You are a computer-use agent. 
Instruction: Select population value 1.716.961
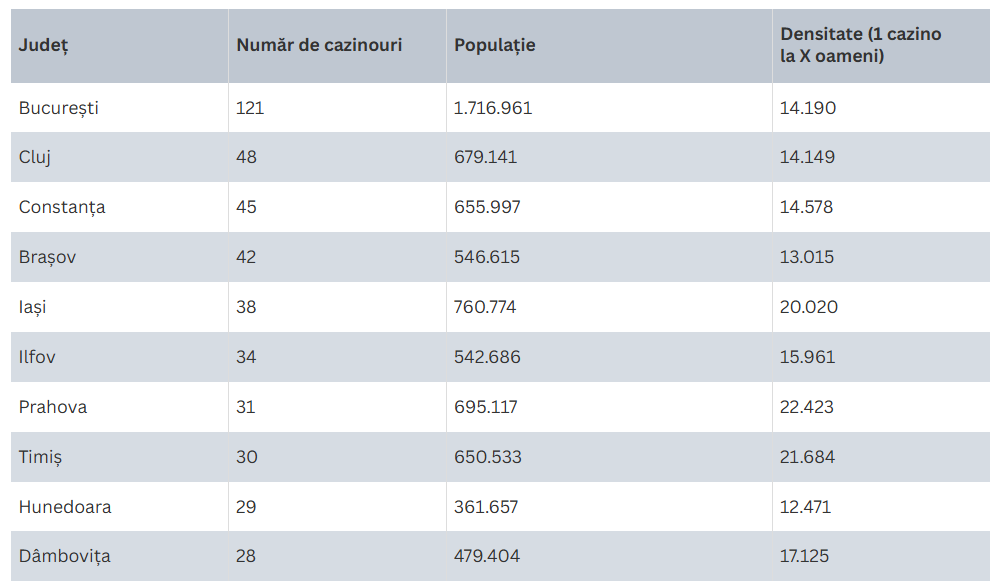[493, 108]
